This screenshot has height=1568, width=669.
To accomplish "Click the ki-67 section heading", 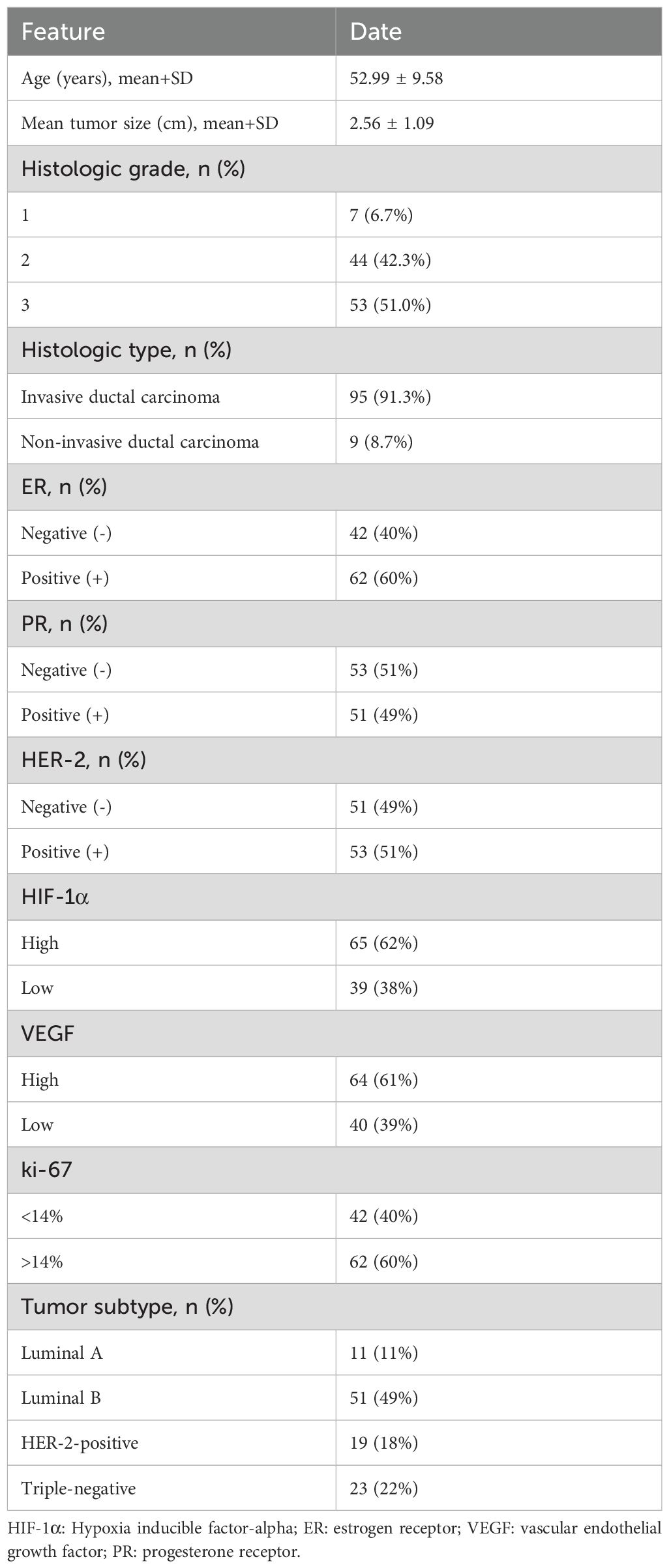I will (46, 1170).
